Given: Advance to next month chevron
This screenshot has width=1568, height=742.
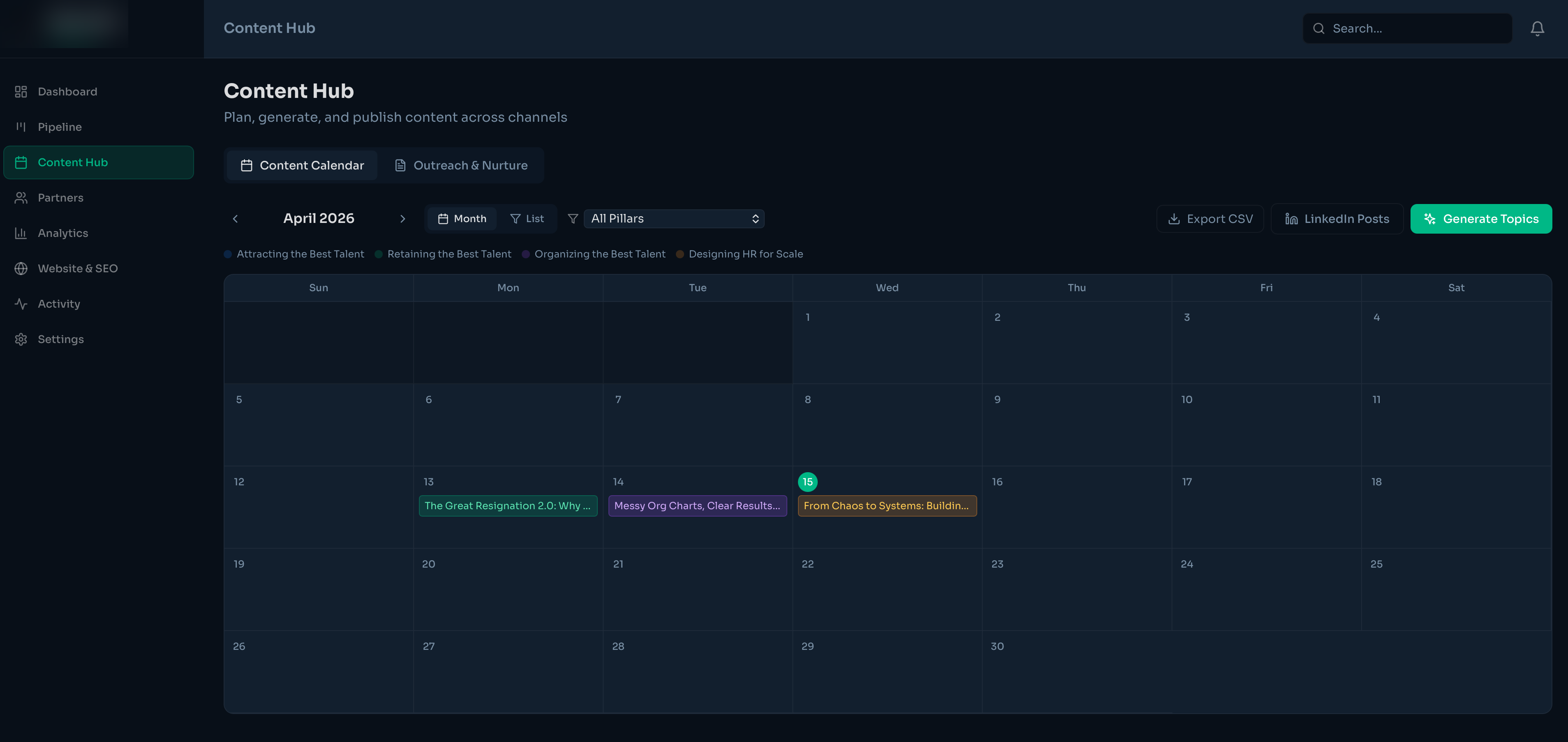Looking at the screenshot, I should tap(402, 219).
